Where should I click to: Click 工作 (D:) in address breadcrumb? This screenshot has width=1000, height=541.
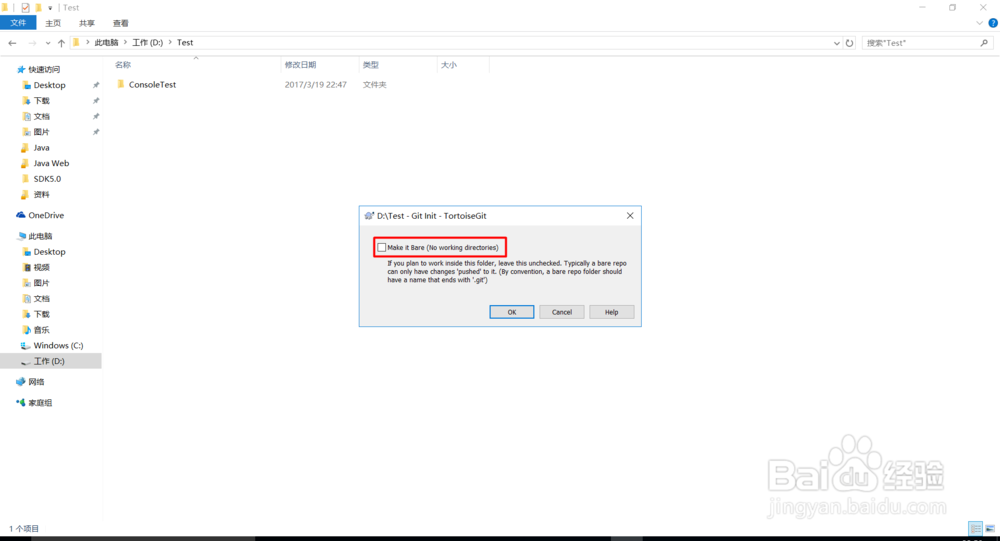[x=147, y=43]
